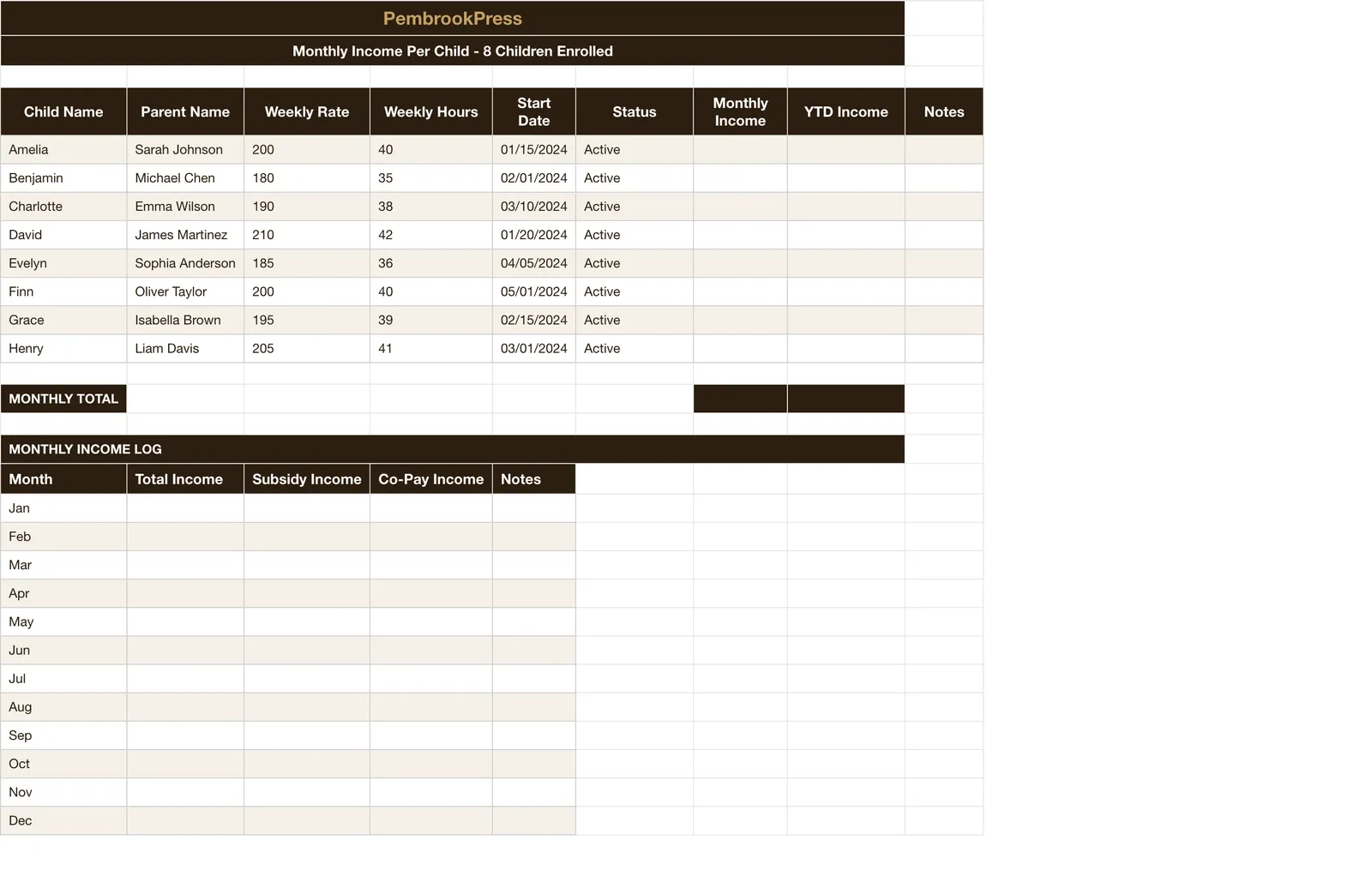Image resolution: width=1372 pixels, height=882 pixels.
Task: Select the 'Monthly Income Per Child' subtitle cell
Action: [452, 51]
